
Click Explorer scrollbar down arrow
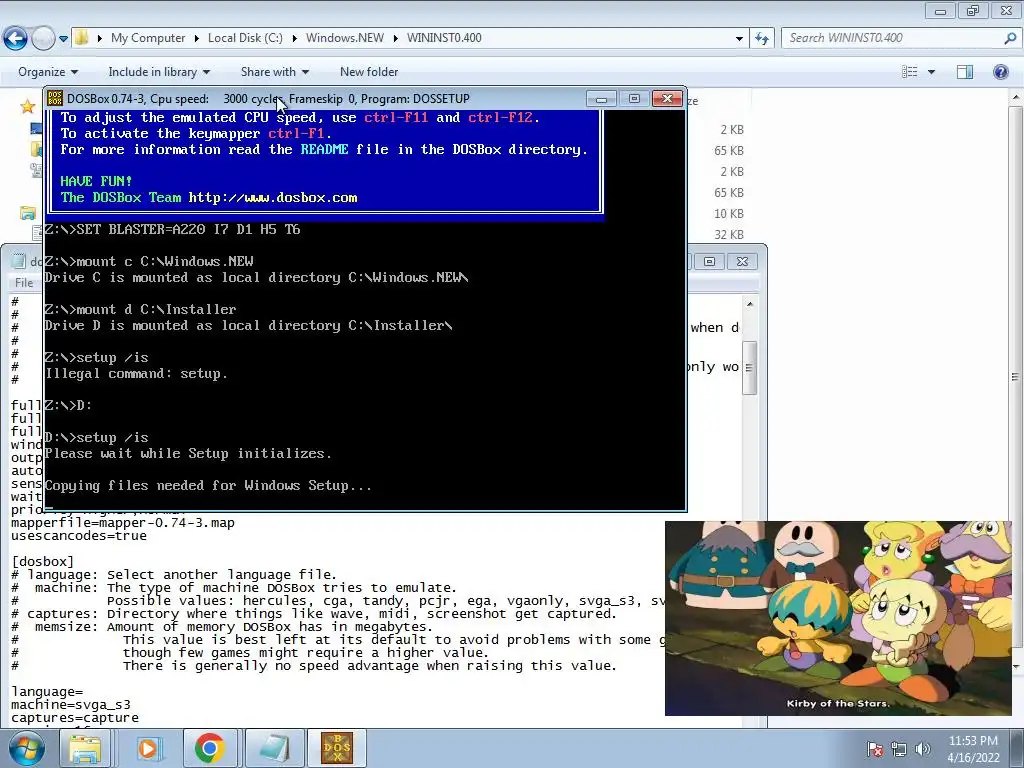[x=1016, y=667]
